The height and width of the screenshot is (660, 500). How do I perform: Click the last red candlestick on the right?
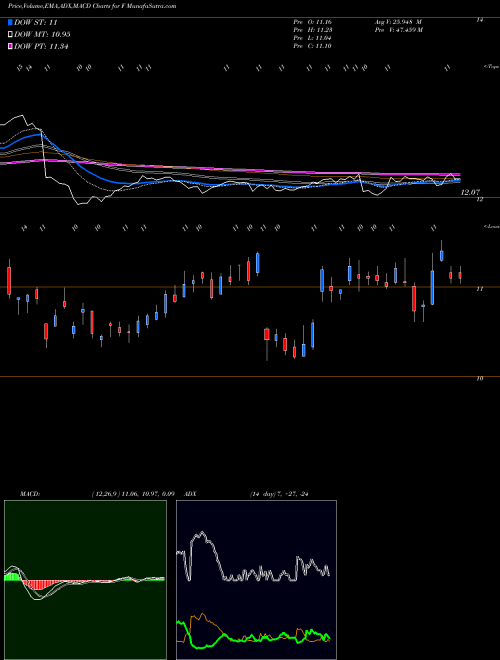(460, 275)
